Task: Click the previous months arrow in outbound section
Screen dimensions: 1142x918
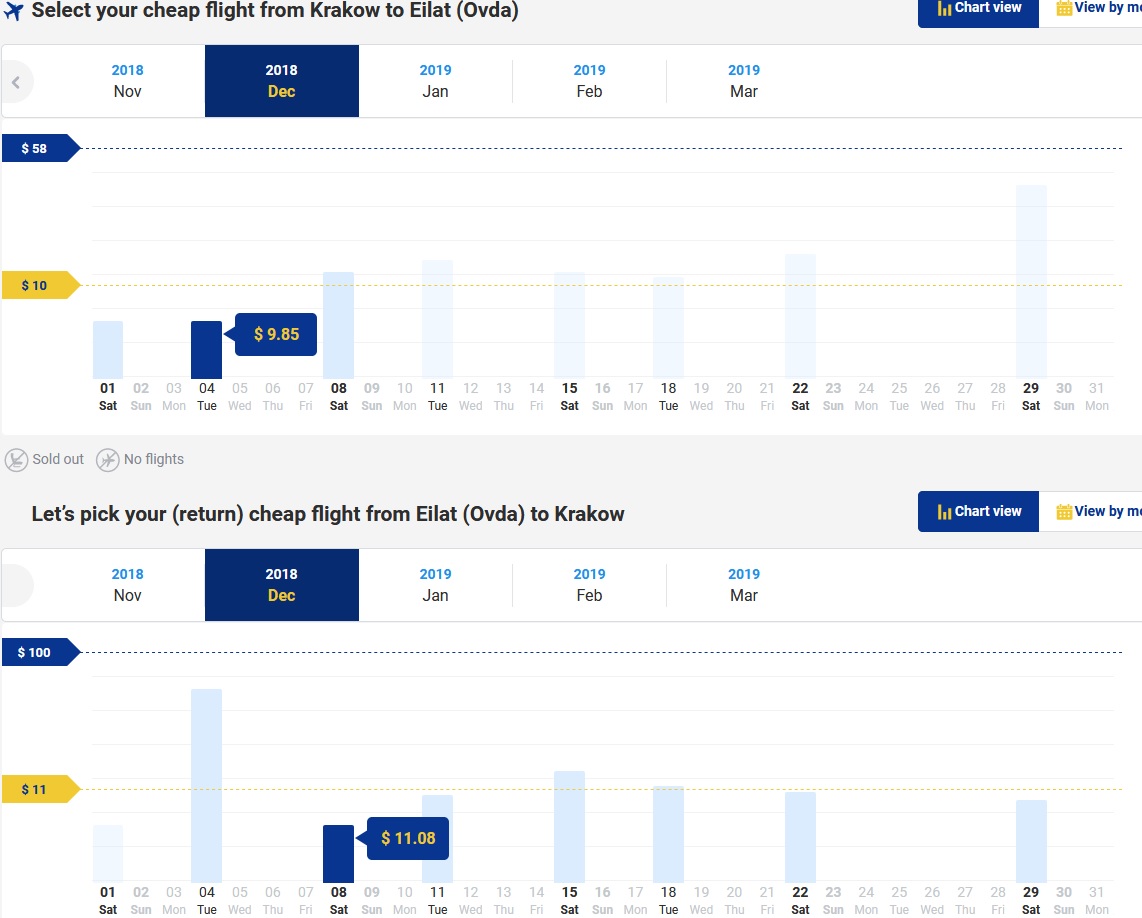Action: [16, 82]
